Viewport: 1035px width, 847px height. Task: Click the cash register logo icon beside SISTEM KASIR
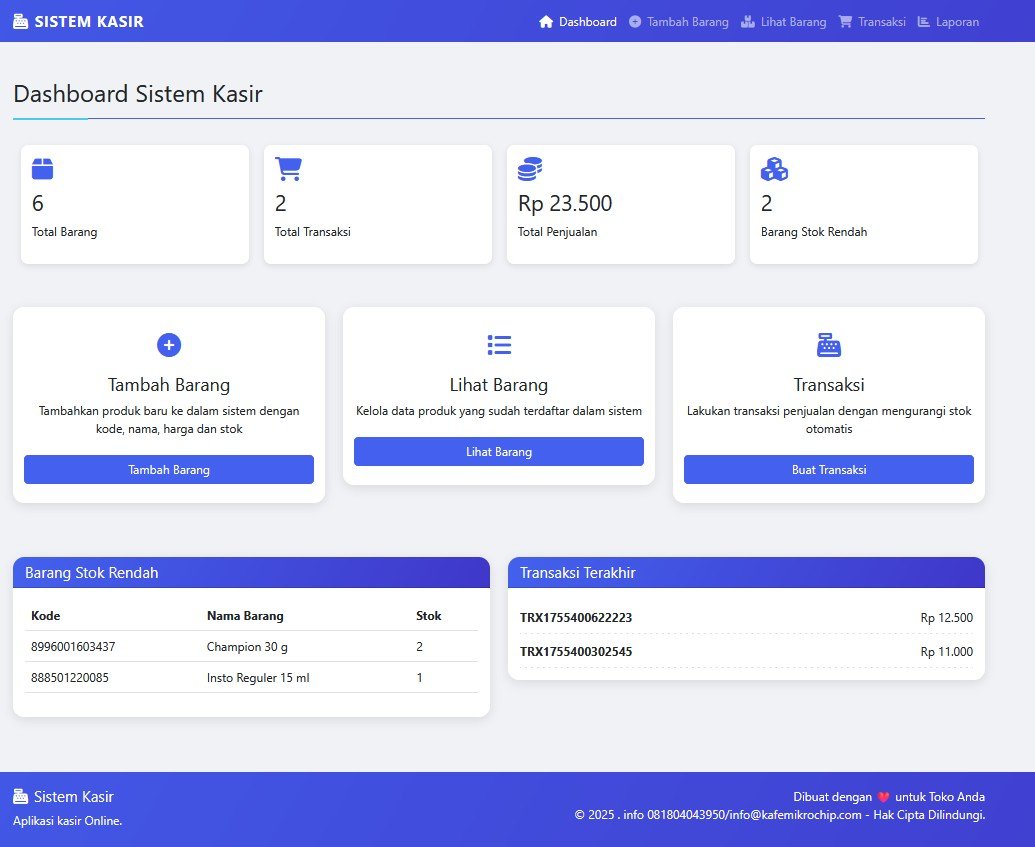20,22
